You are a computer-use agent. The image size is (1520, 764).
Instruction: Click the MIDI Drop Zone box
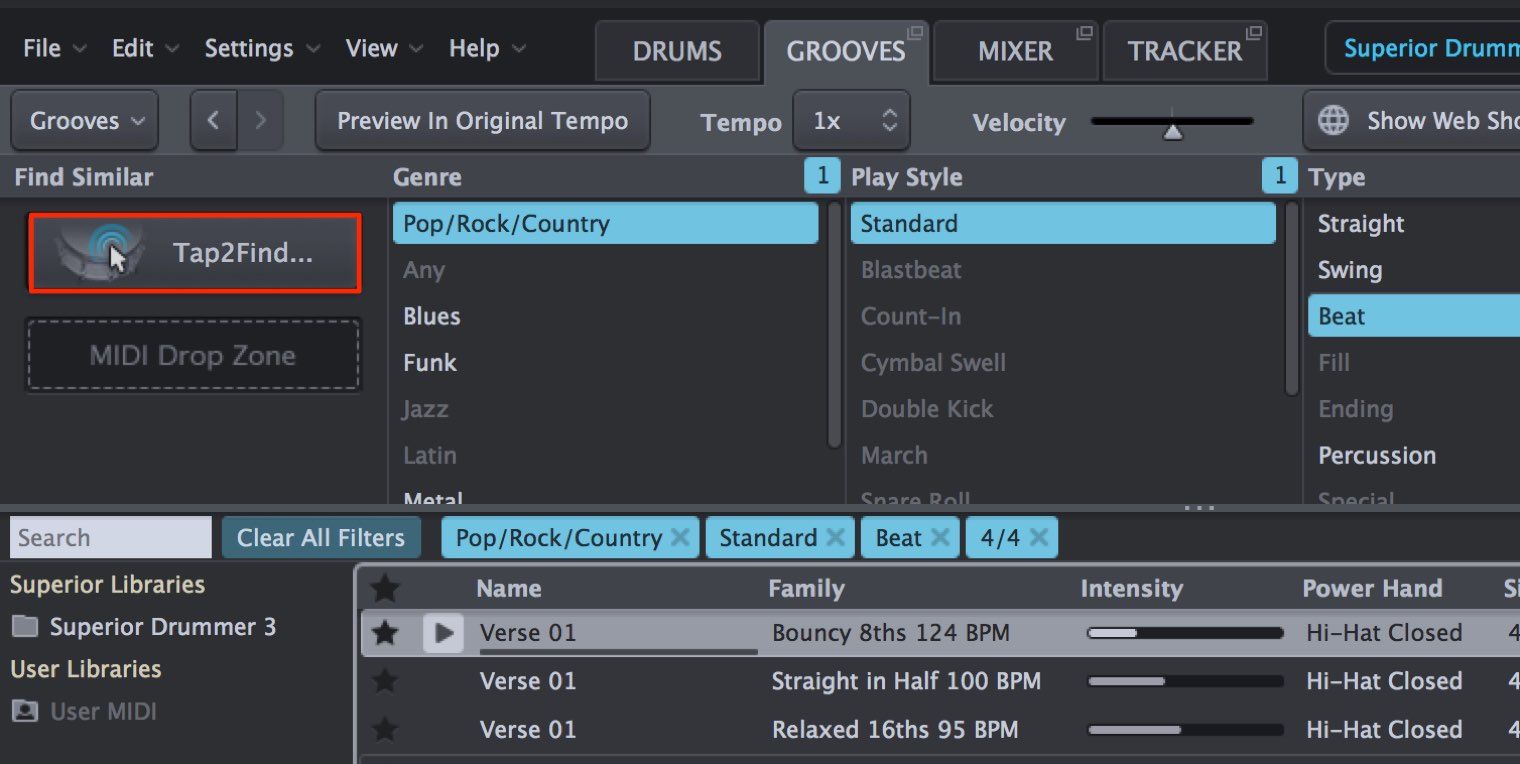pyautogui.click(x=193, y=355)
